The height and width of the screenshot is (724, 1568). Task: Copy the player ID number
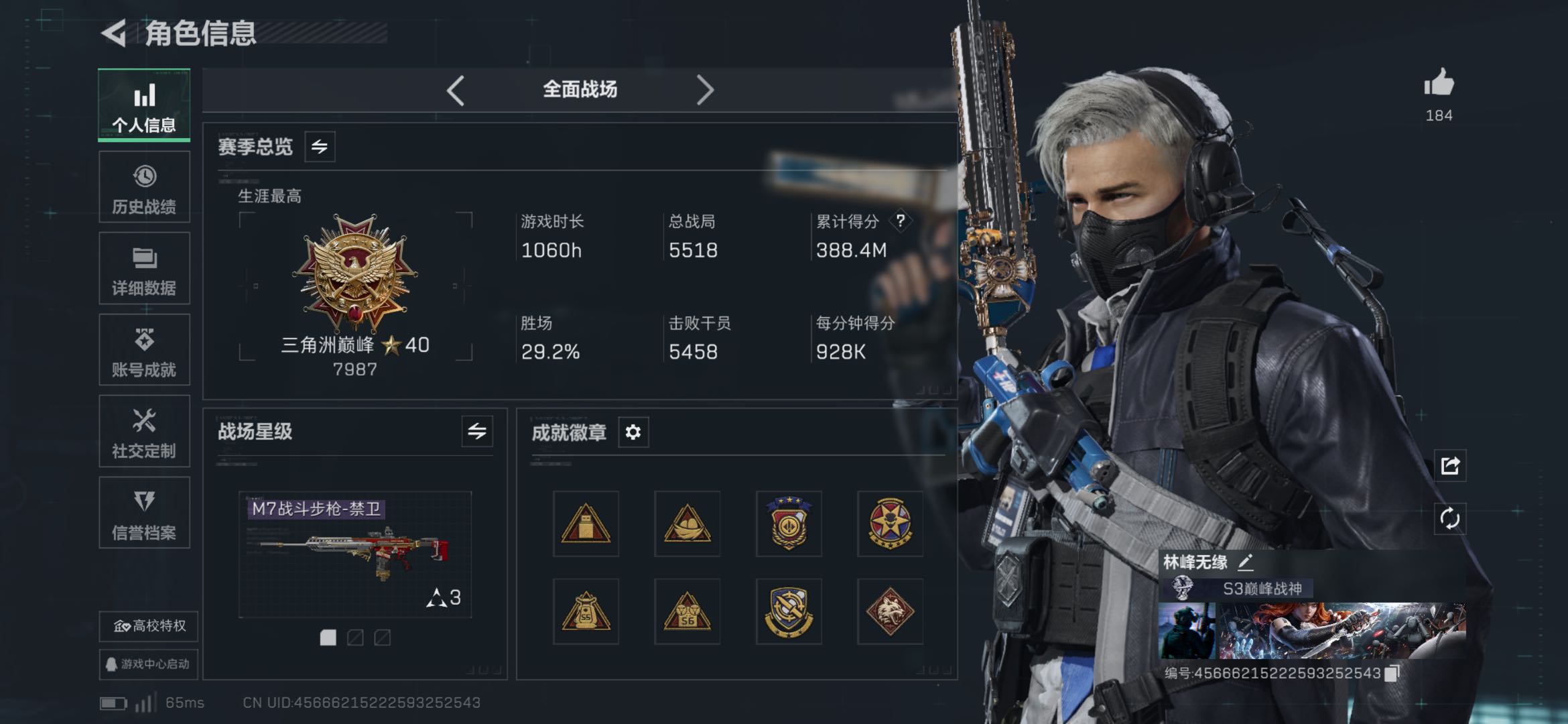pos(1392,673)
